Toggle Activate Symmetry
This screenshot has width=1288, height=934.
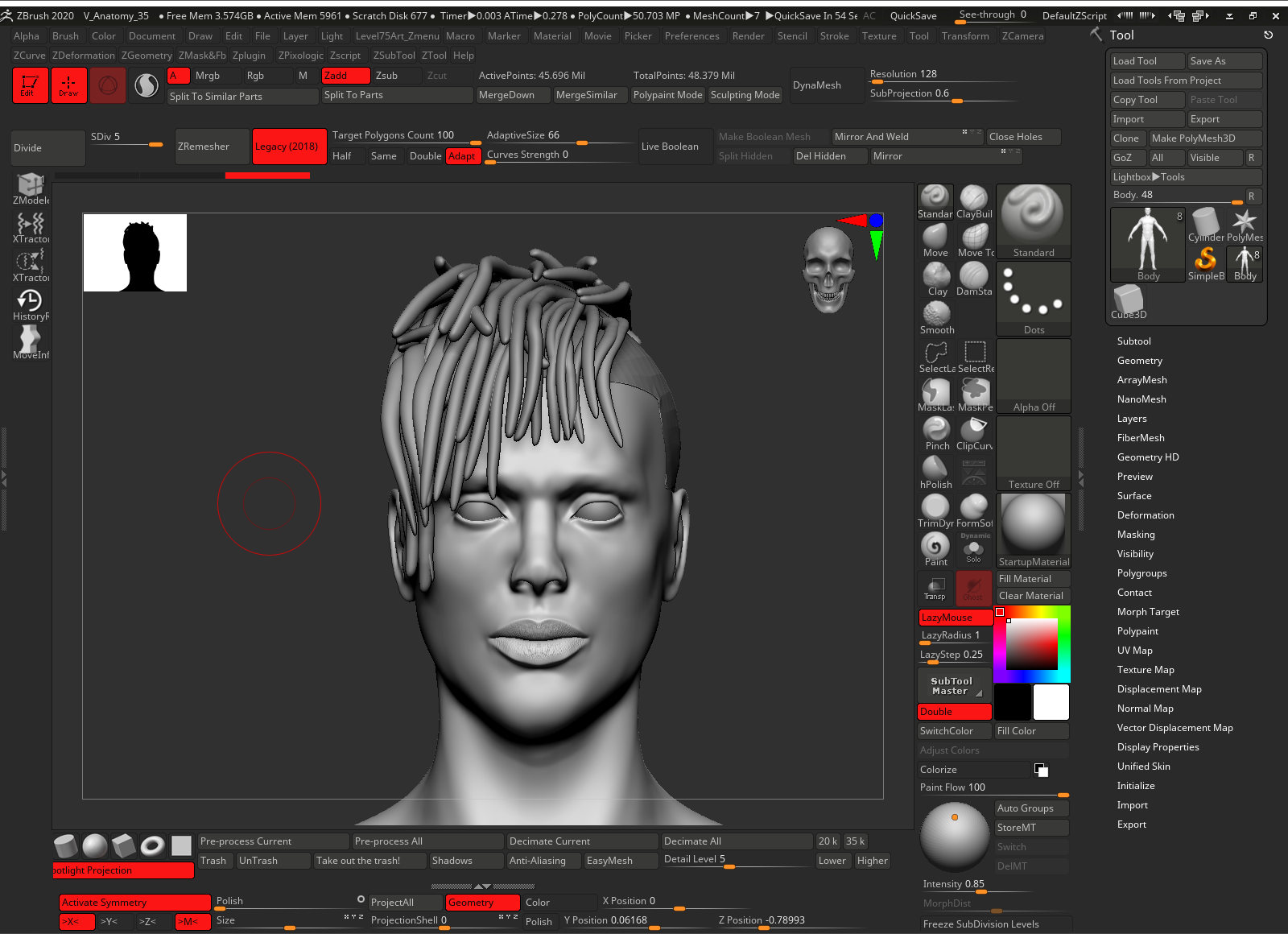(135, 903)
